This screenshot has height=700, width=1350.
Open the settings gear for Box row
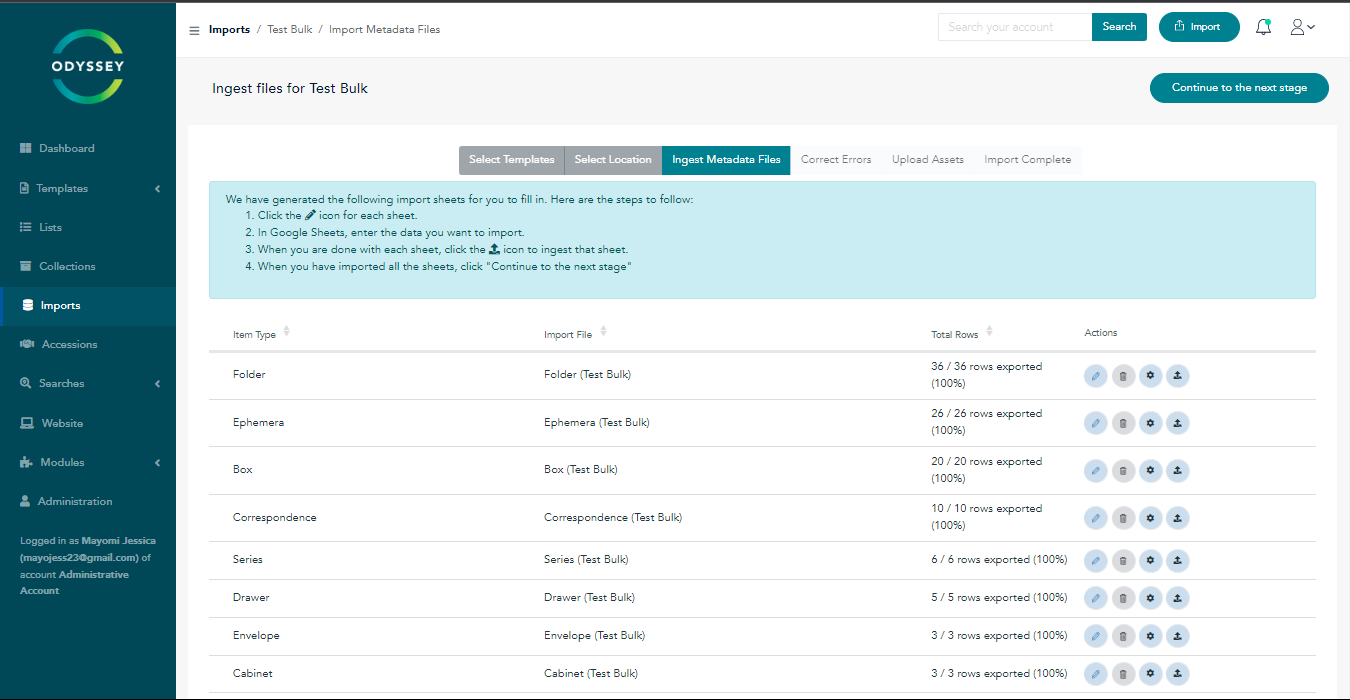pyautogui.click(x=1150, y=470)
